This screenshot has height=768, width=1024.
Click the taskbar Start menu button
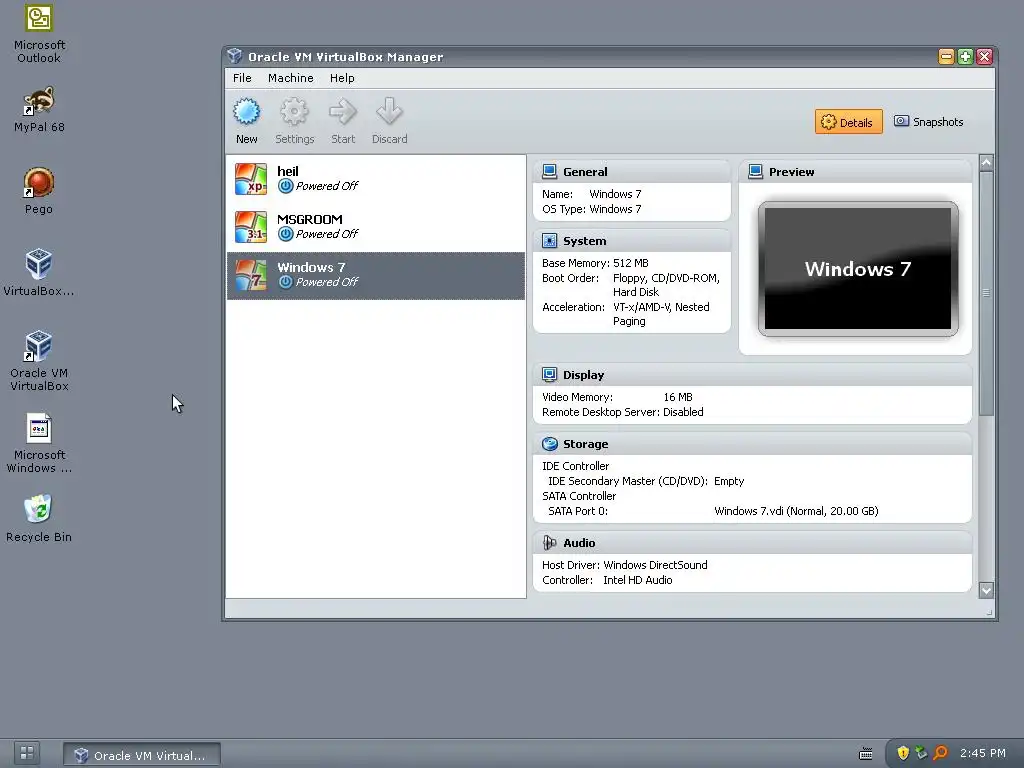pos(27,752)
